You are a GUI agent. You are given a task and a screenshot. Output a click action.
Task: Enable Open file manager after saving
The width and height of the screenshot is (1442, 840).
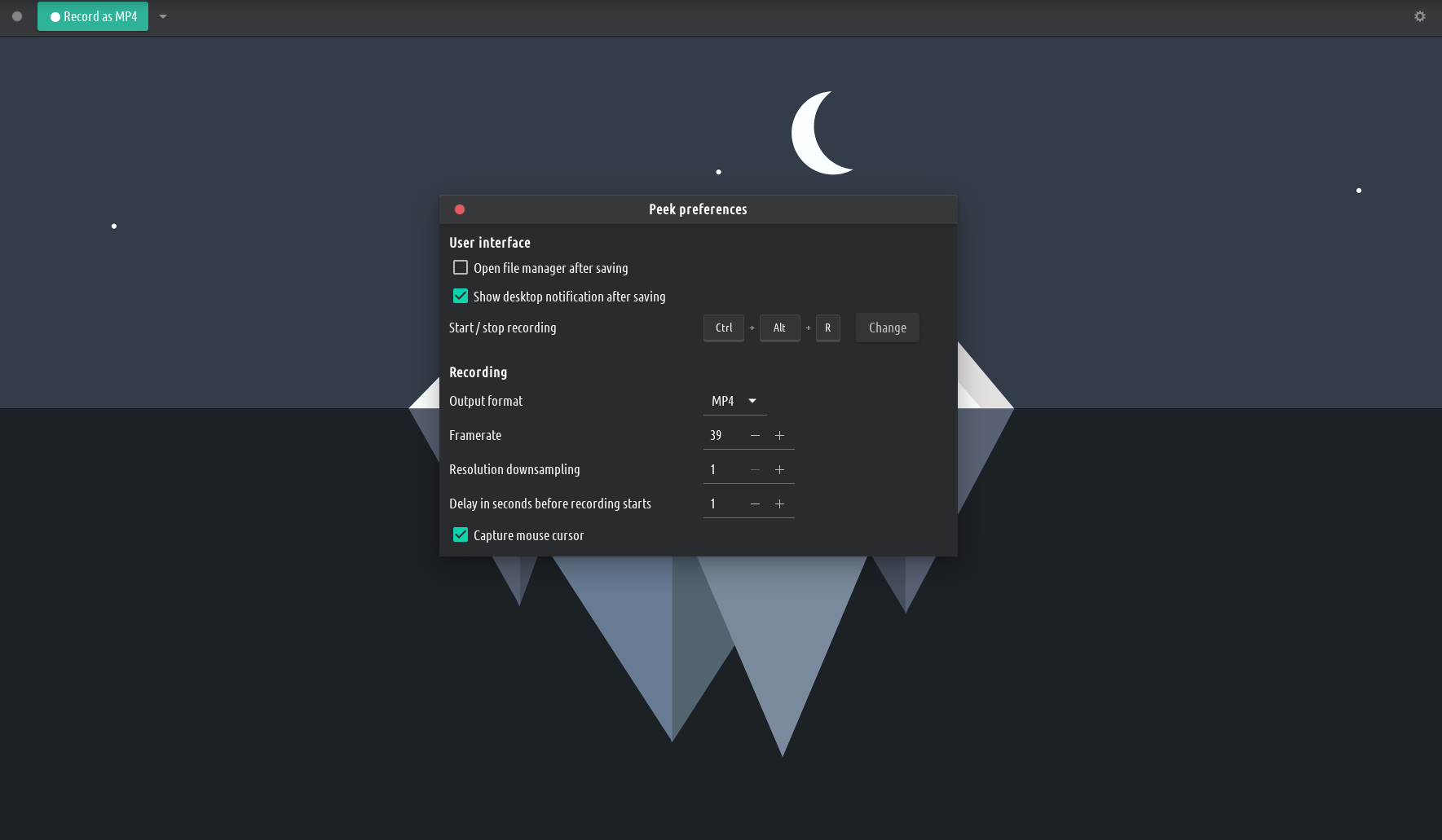coord(461,268)
